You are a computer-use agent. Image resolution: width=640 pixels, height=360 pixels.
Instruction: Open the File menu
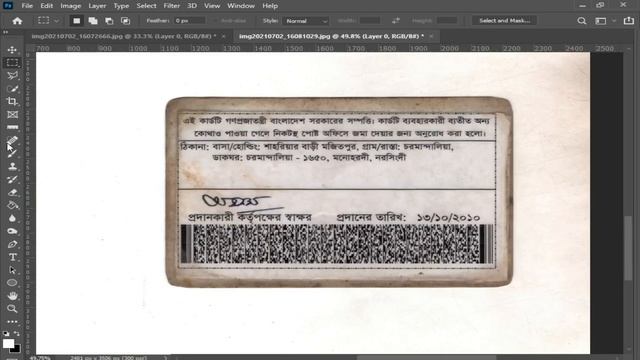[x=27, y=6]
